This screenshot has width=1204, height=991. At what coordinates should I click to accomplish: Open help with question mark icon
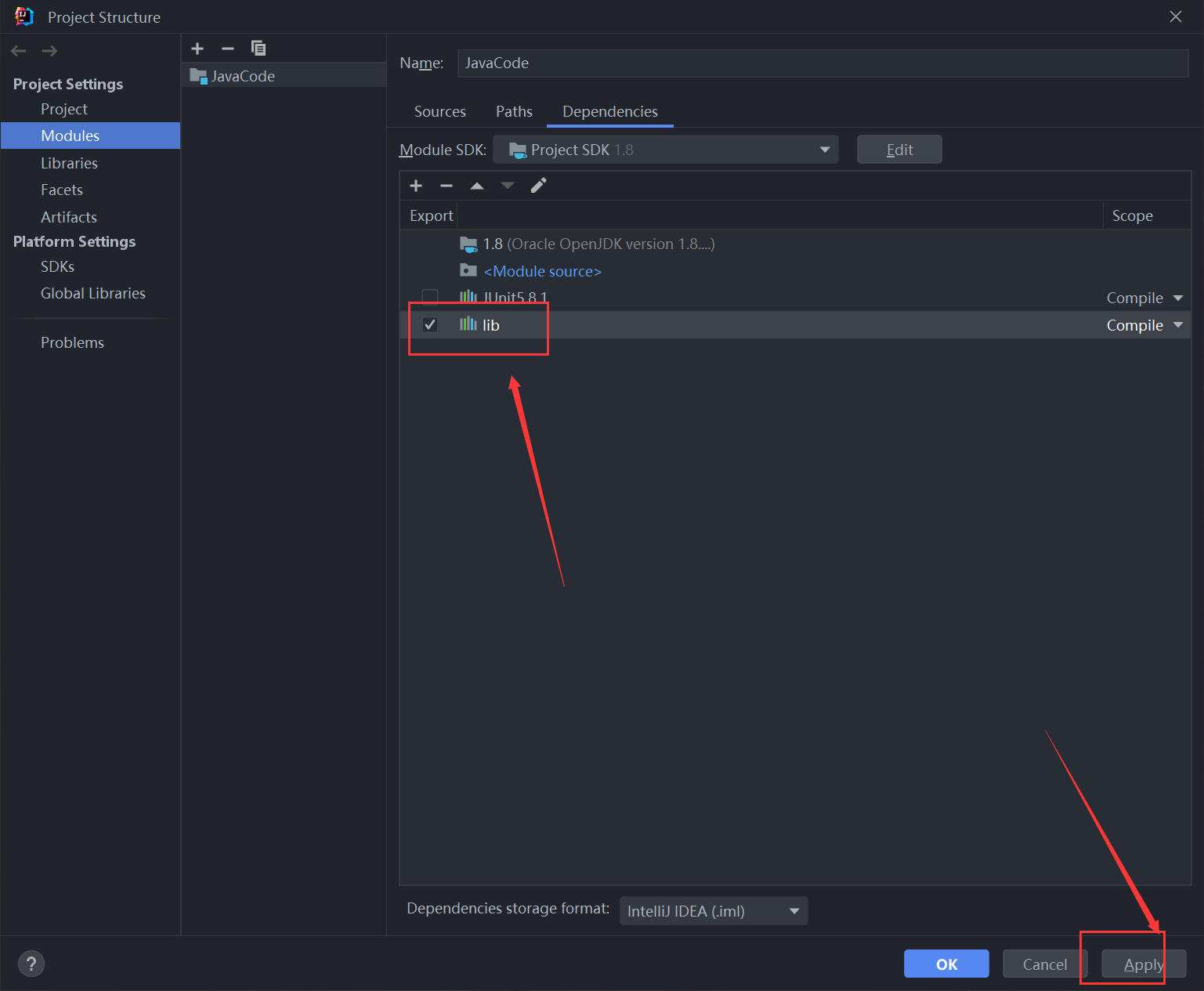tap(31, 964)
